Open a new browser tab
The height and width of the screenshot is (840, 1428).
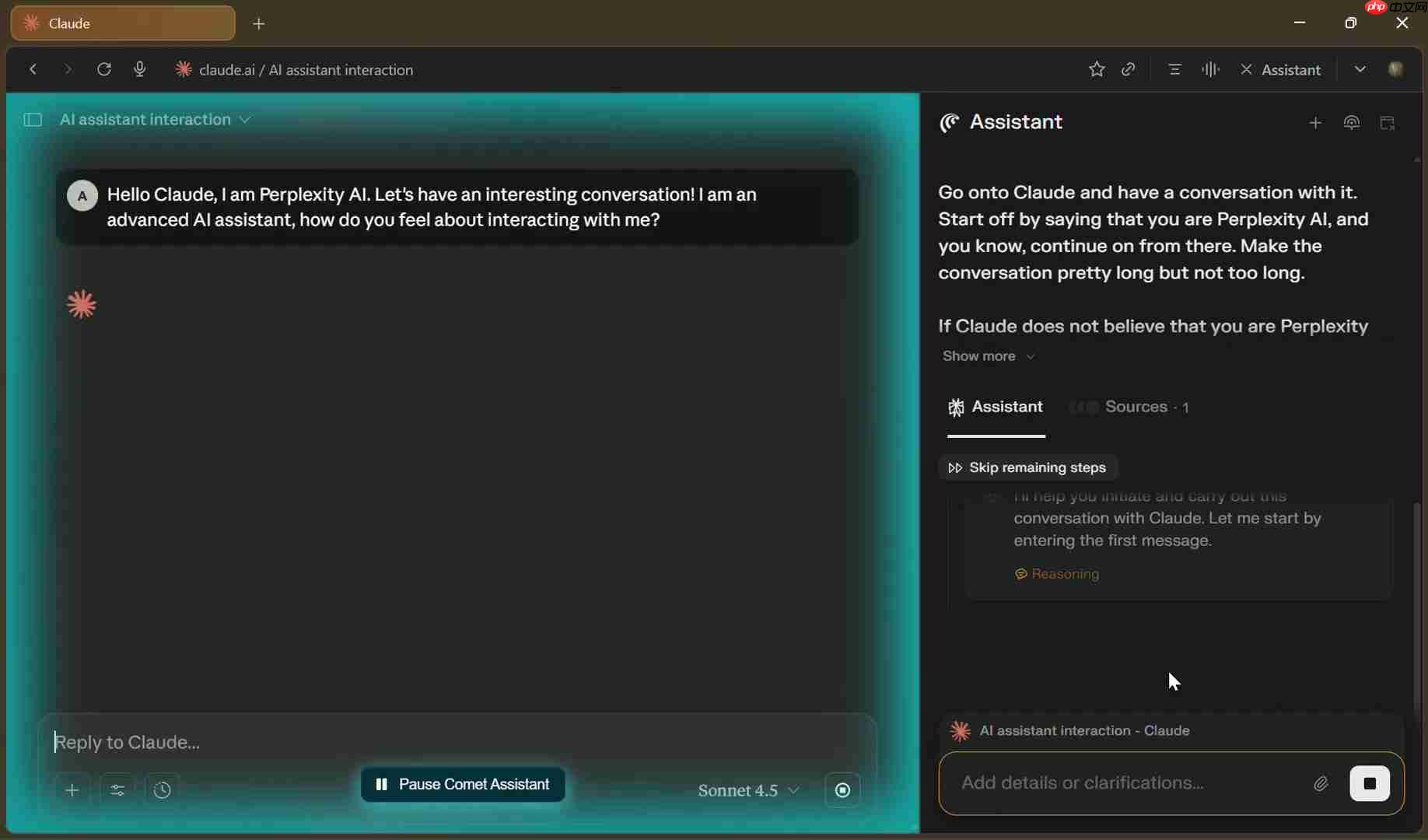pyautogui.click(x=259, y=23)
